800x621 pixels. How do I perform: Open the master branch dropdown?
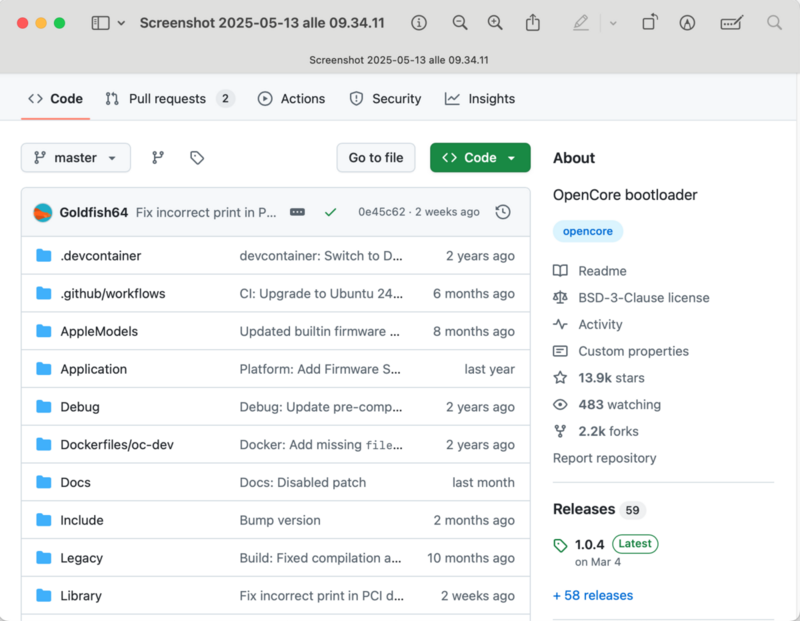76,158
